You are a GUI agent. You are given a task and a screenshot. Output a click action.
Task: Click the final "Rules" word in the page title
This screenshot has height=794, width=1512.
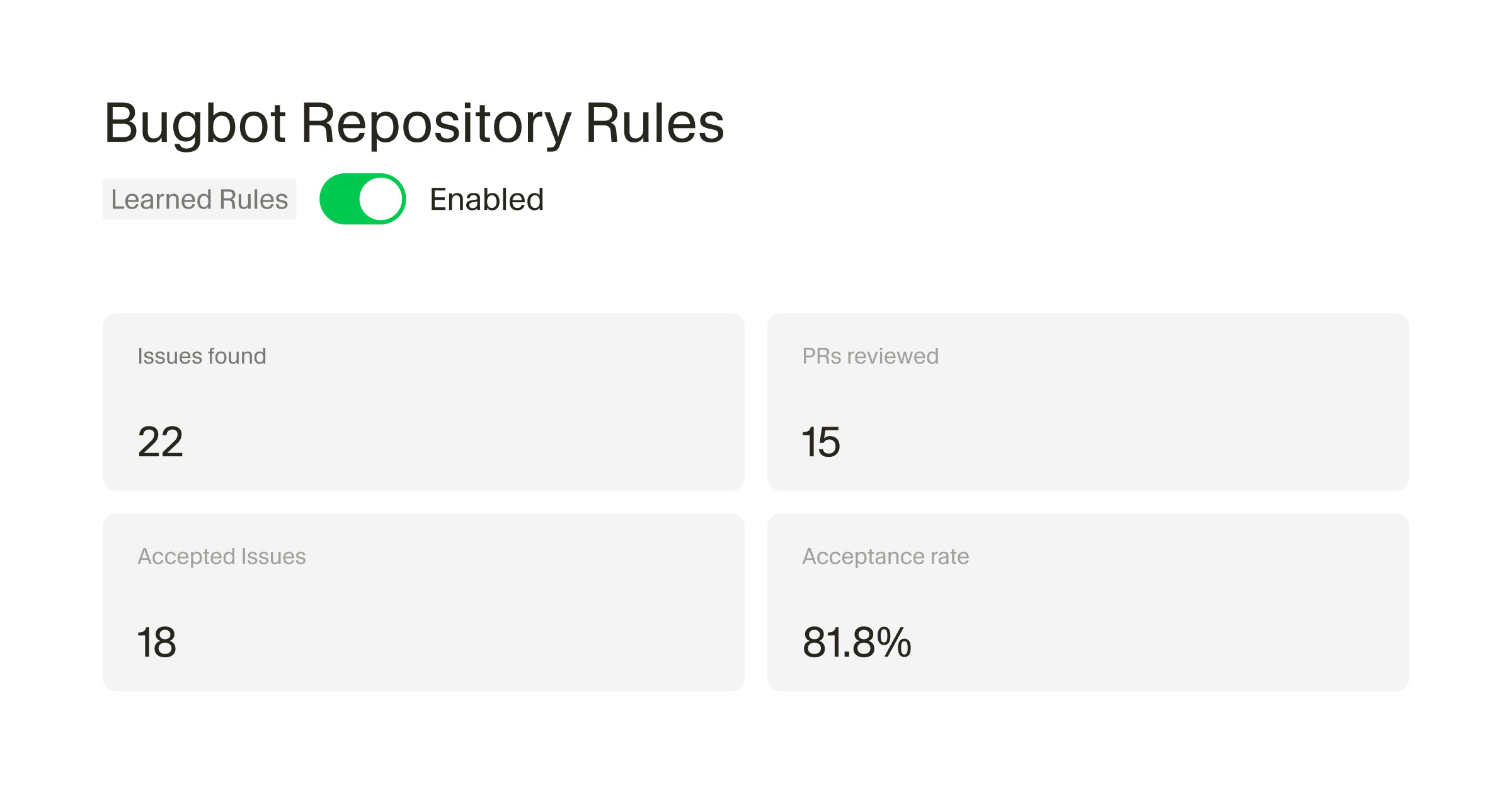[x=655, y=123]
